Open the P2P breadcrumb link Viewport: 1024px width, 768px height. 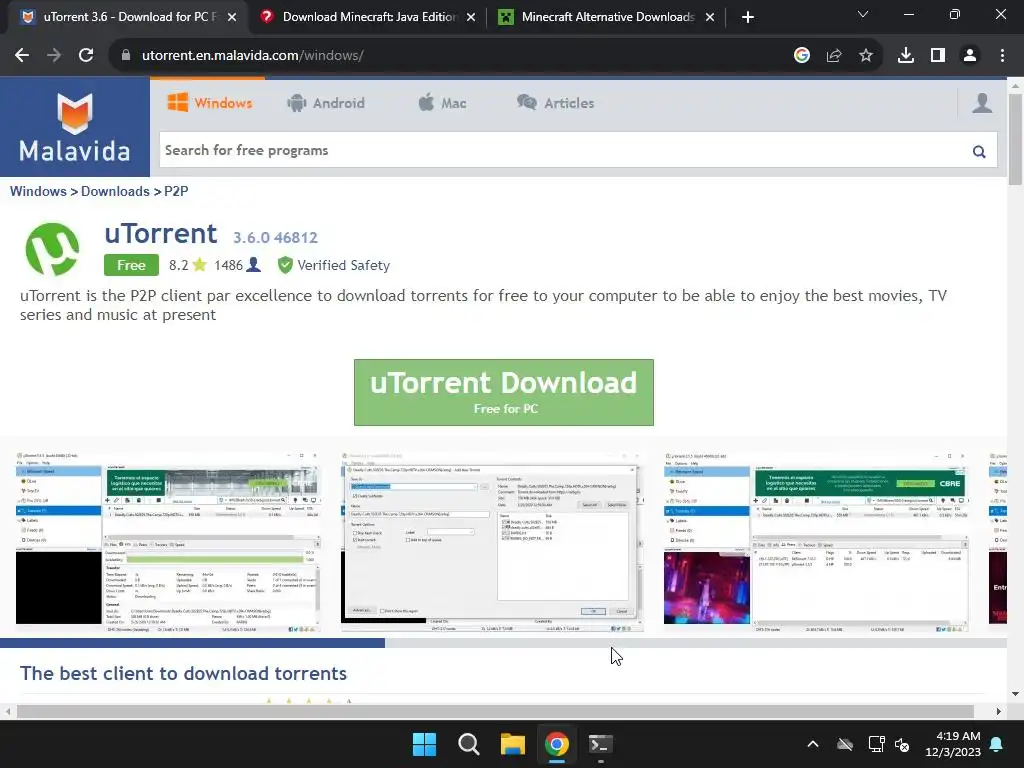point(176,191)
